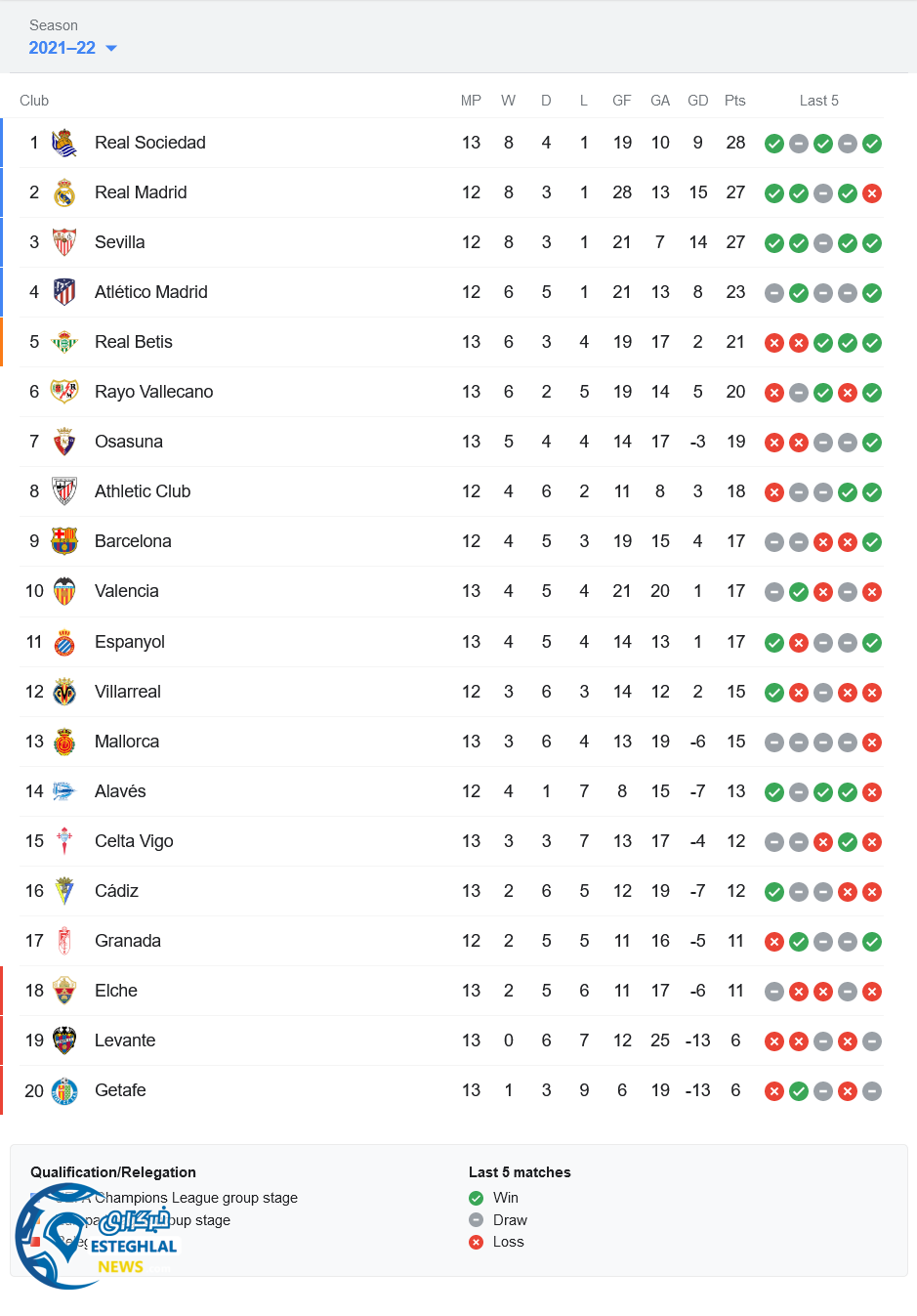Screen dimensions: 917x1316
Task: Click Real Sociedad's latest win indicator
Action: tap(872, 144)
